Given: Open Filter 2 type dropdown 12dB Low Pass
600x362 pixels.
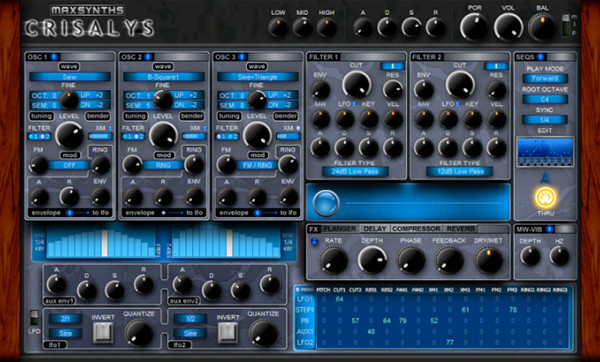Looking at the screenshot, I should (460, 171).
